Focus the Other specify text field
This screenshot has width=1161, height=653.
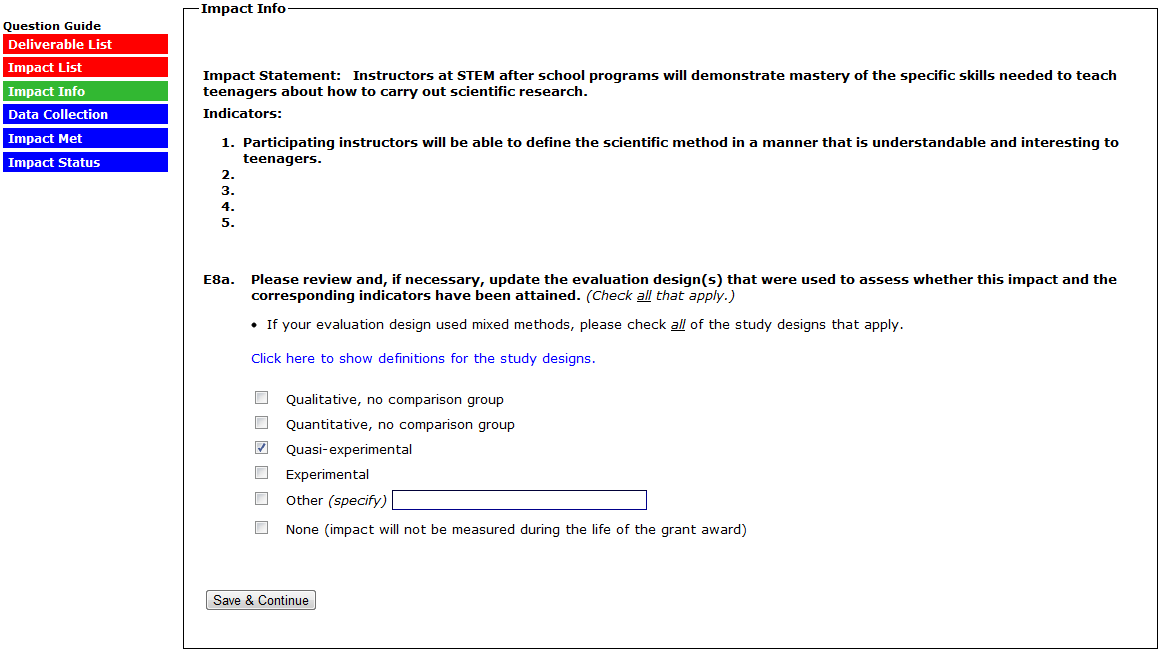tap(519, 500)
